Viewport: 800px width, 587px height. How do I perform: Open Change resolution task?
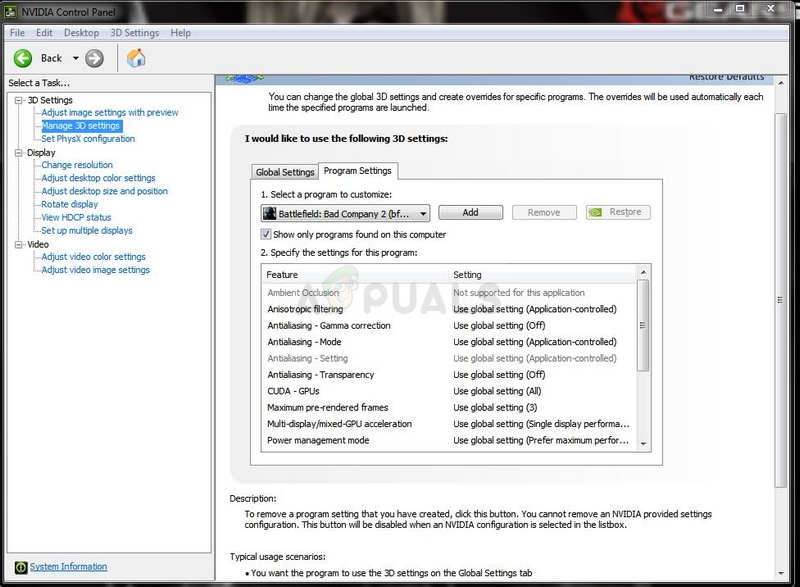77,165
